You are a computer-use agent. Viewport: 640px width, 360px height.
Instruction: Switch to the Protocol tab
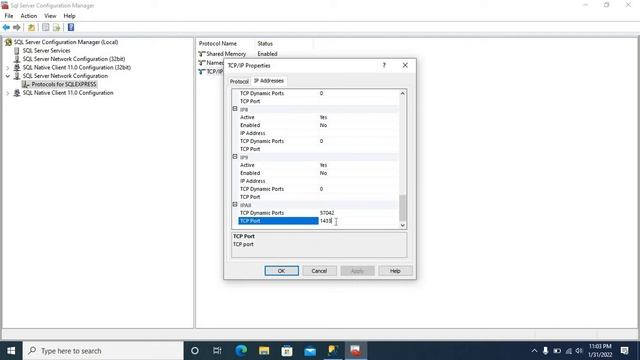click(239, 81)
